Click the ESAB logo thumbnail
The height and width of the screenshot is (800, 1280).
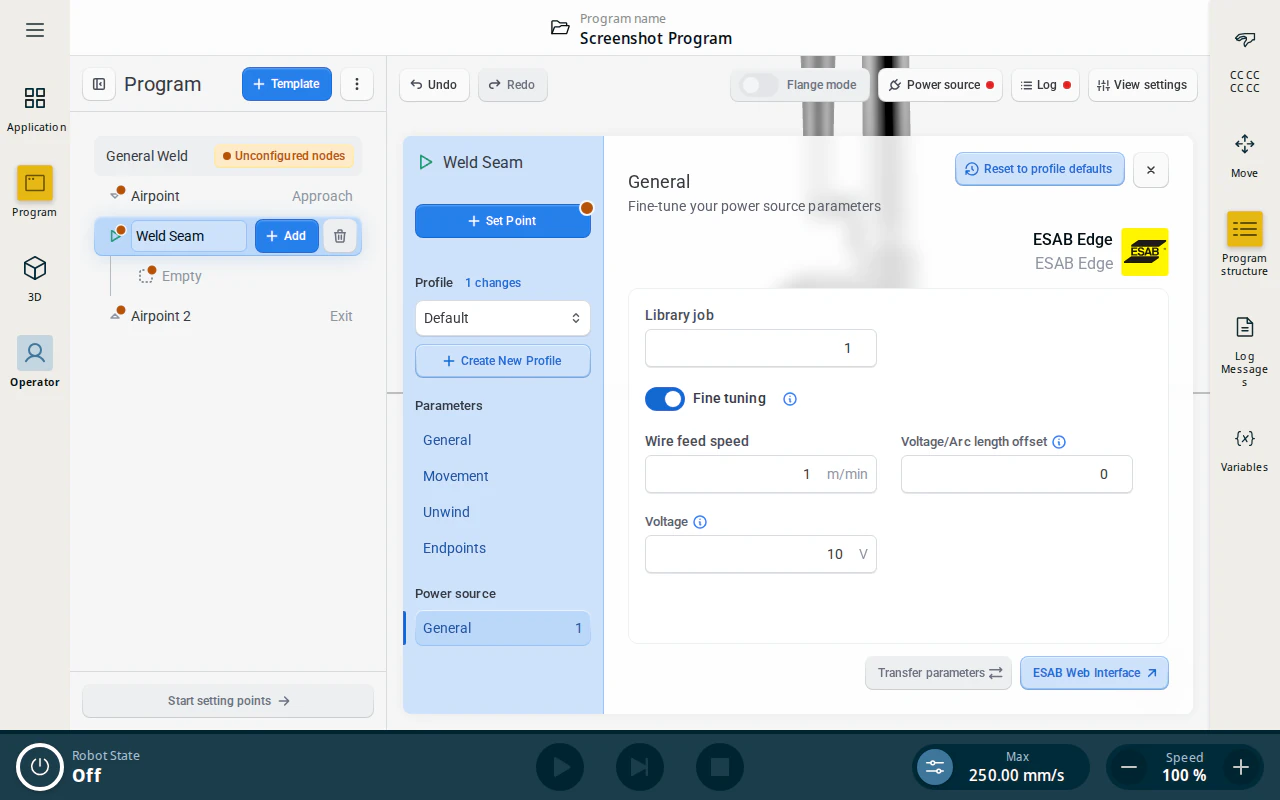[1144, 252]
